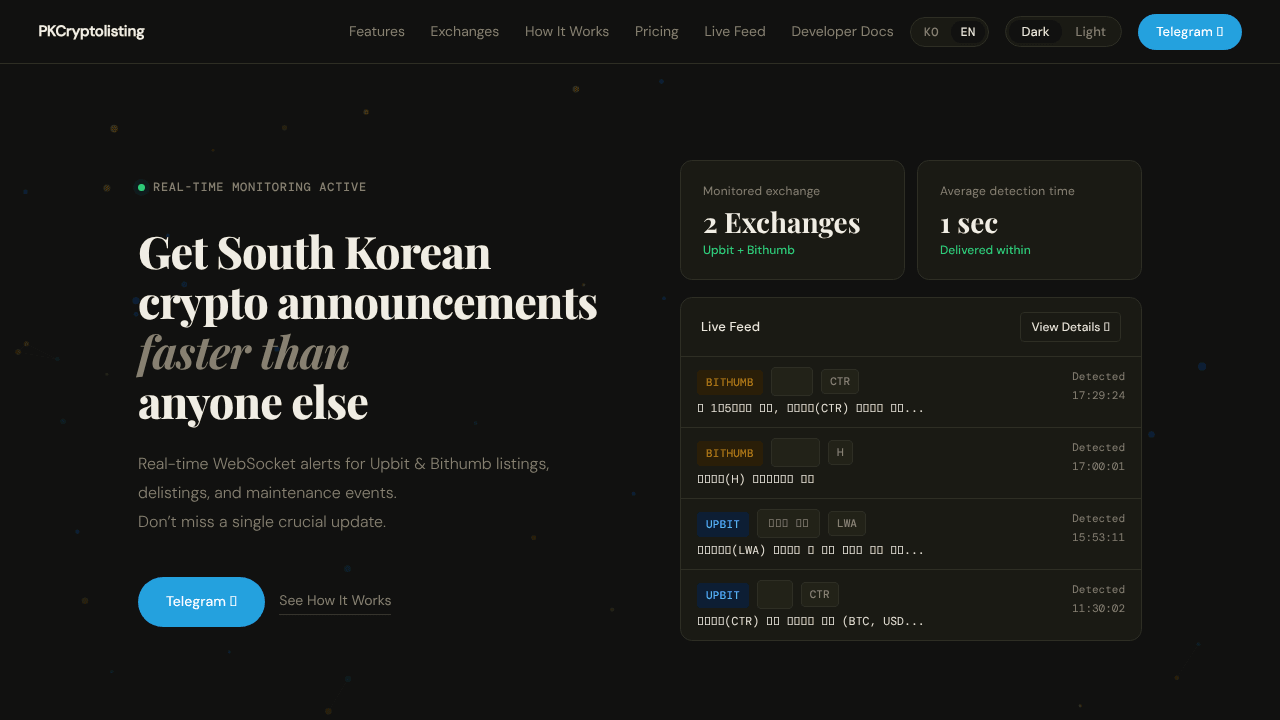This screenshot has height=720, width=1280.
Task: Click the PKCryptolisting logo
Action: [91, 31]
